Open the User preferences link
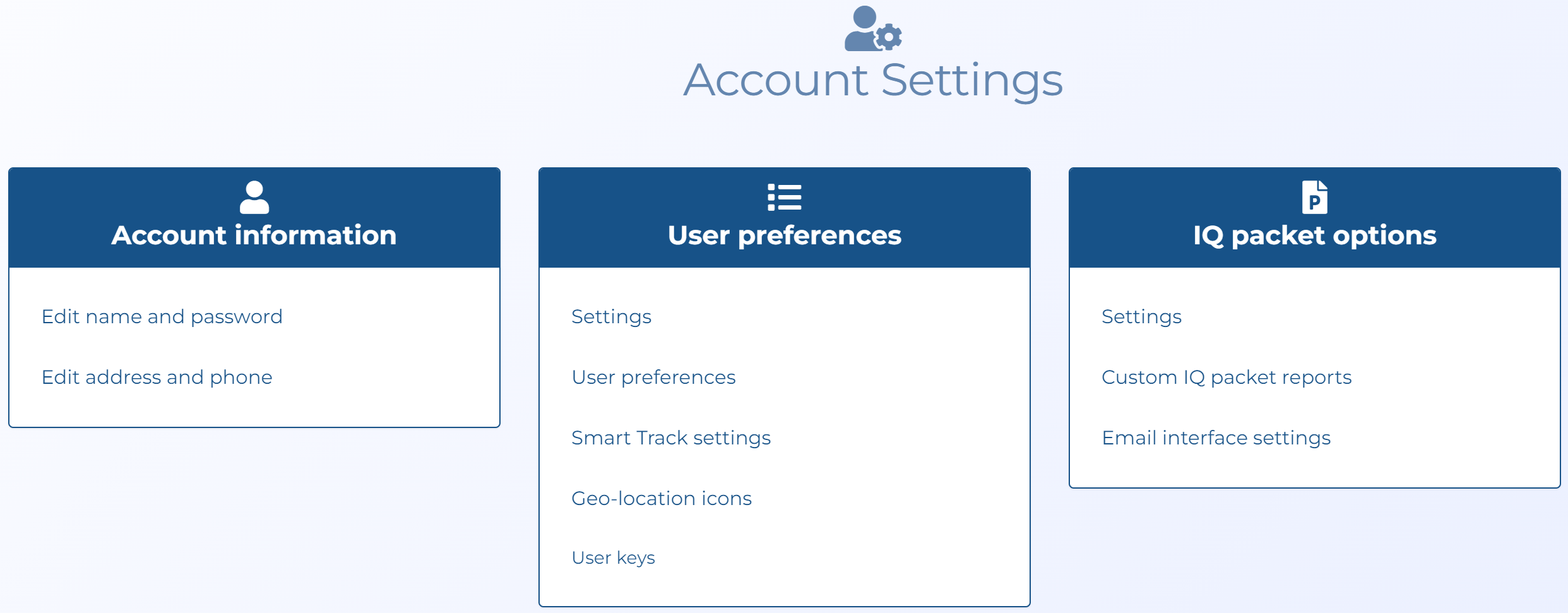Viewport: 1568px width, 613px height. coord(653,377)
